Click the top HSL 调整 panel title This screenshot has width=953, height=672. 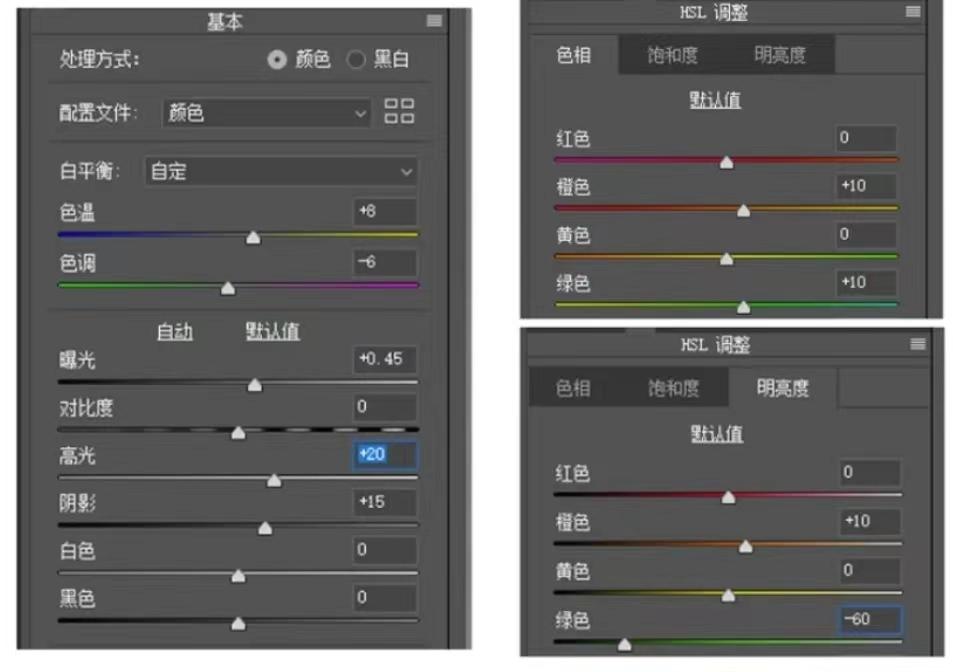click(714, 12)
